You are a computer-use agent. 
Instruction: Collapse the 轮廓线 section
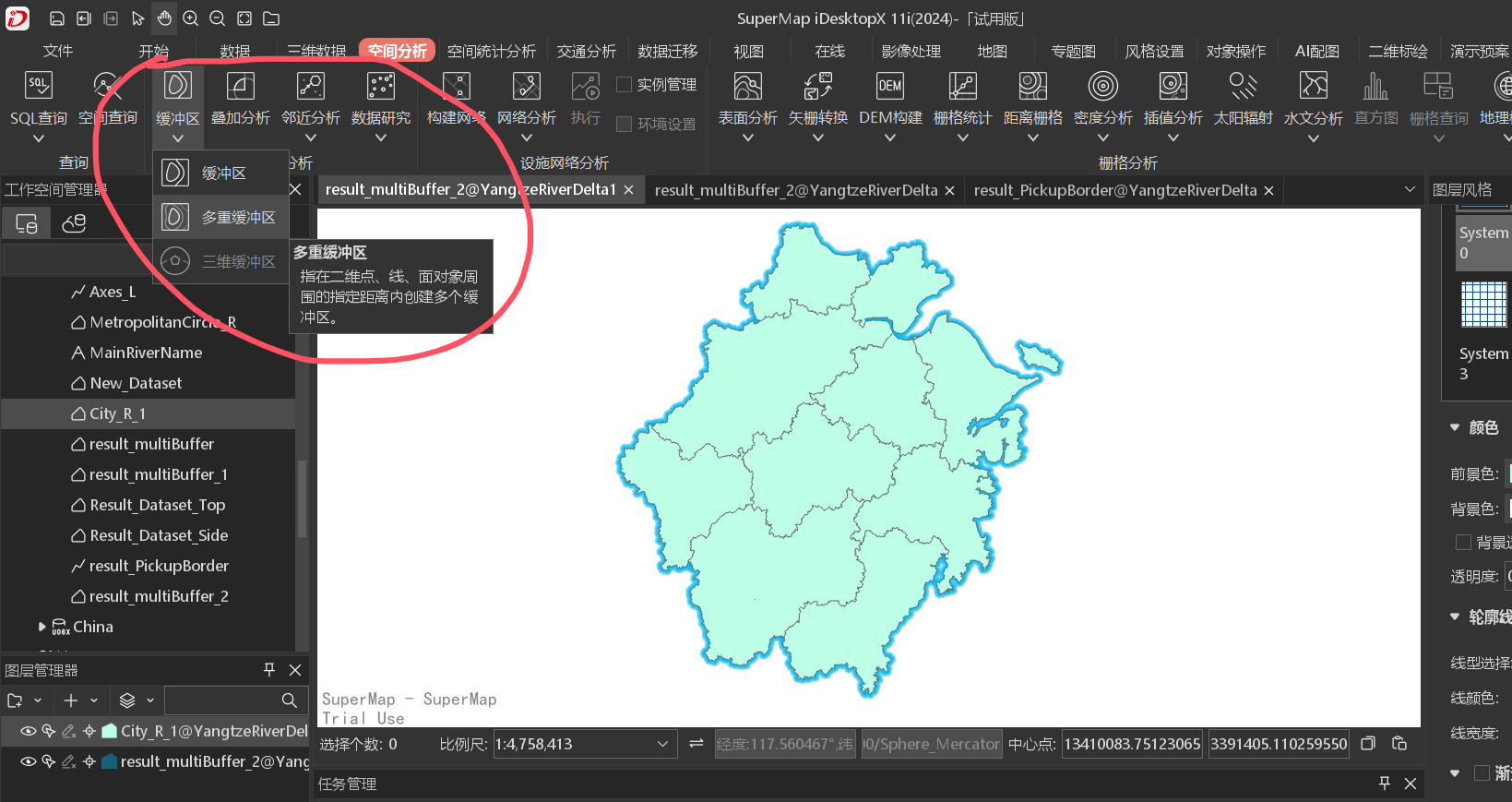1455,616
